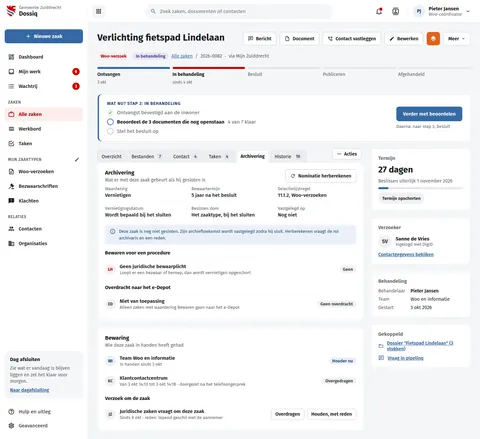Switch to the Overzicht tab
The width and height of the screenshot is (480, 439).
[112, 156]
